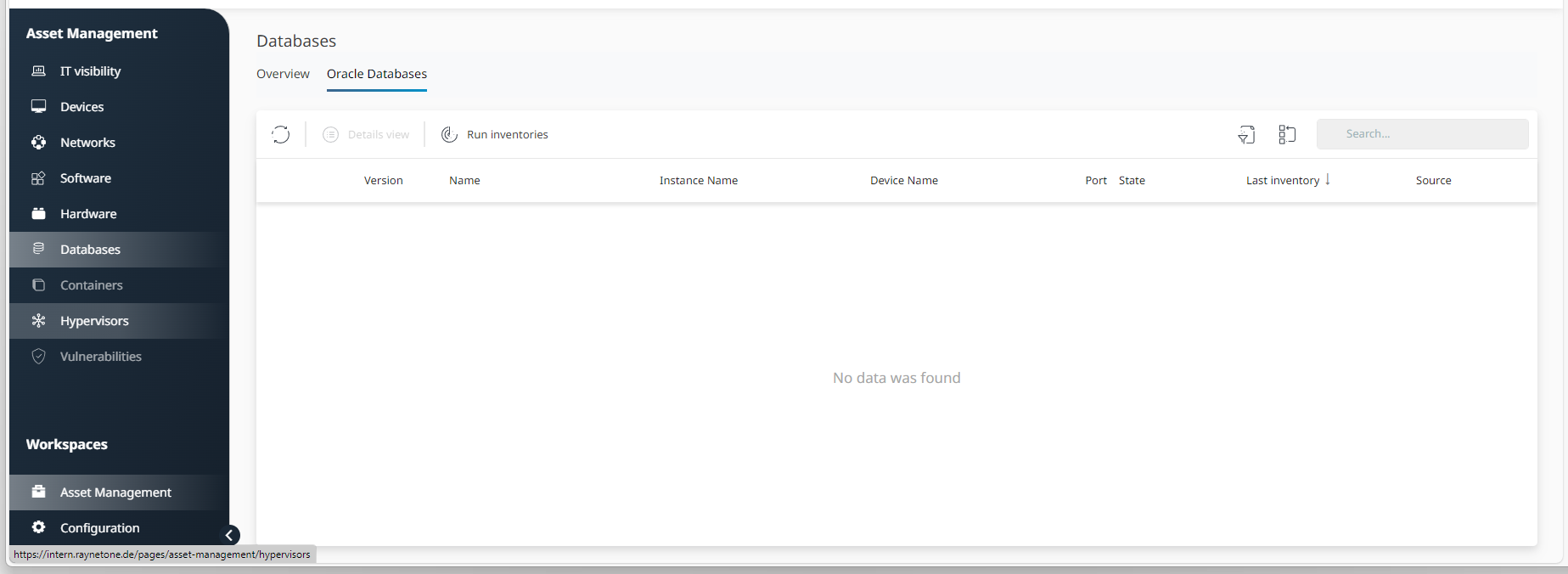Click the filter icon beside the search box
This screenshot has width=1568, height=574.
[x=1246, y=134]
